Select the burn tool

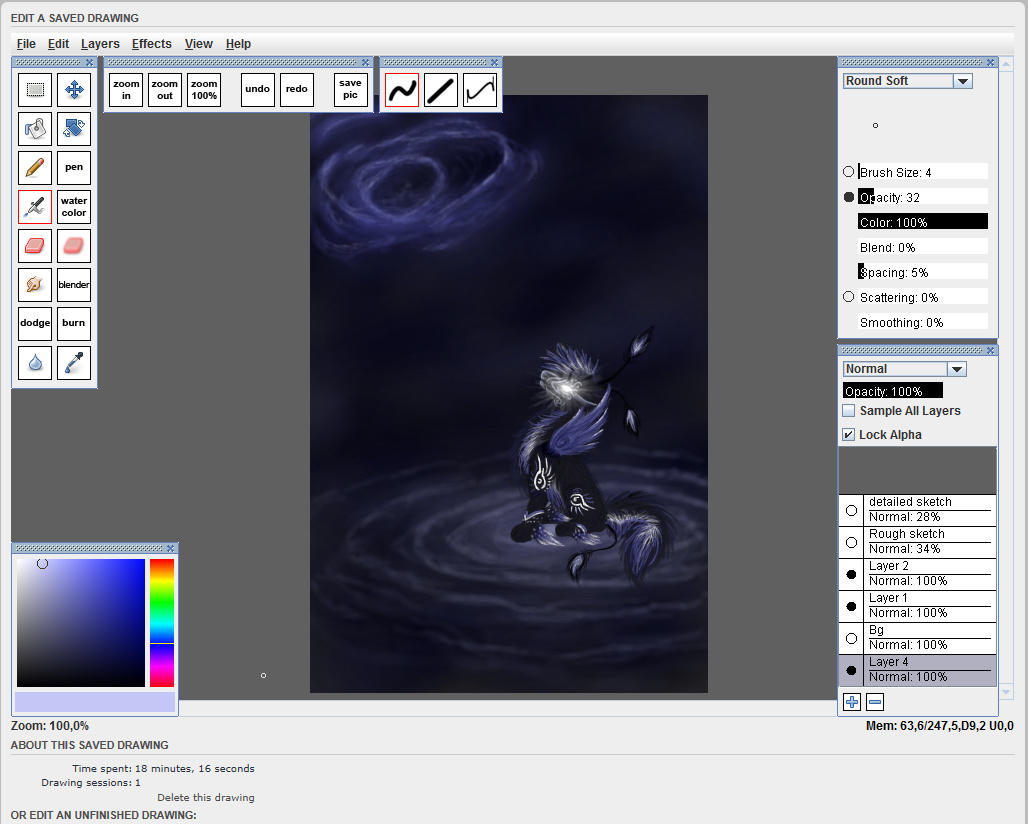click(x=74, y=323)
